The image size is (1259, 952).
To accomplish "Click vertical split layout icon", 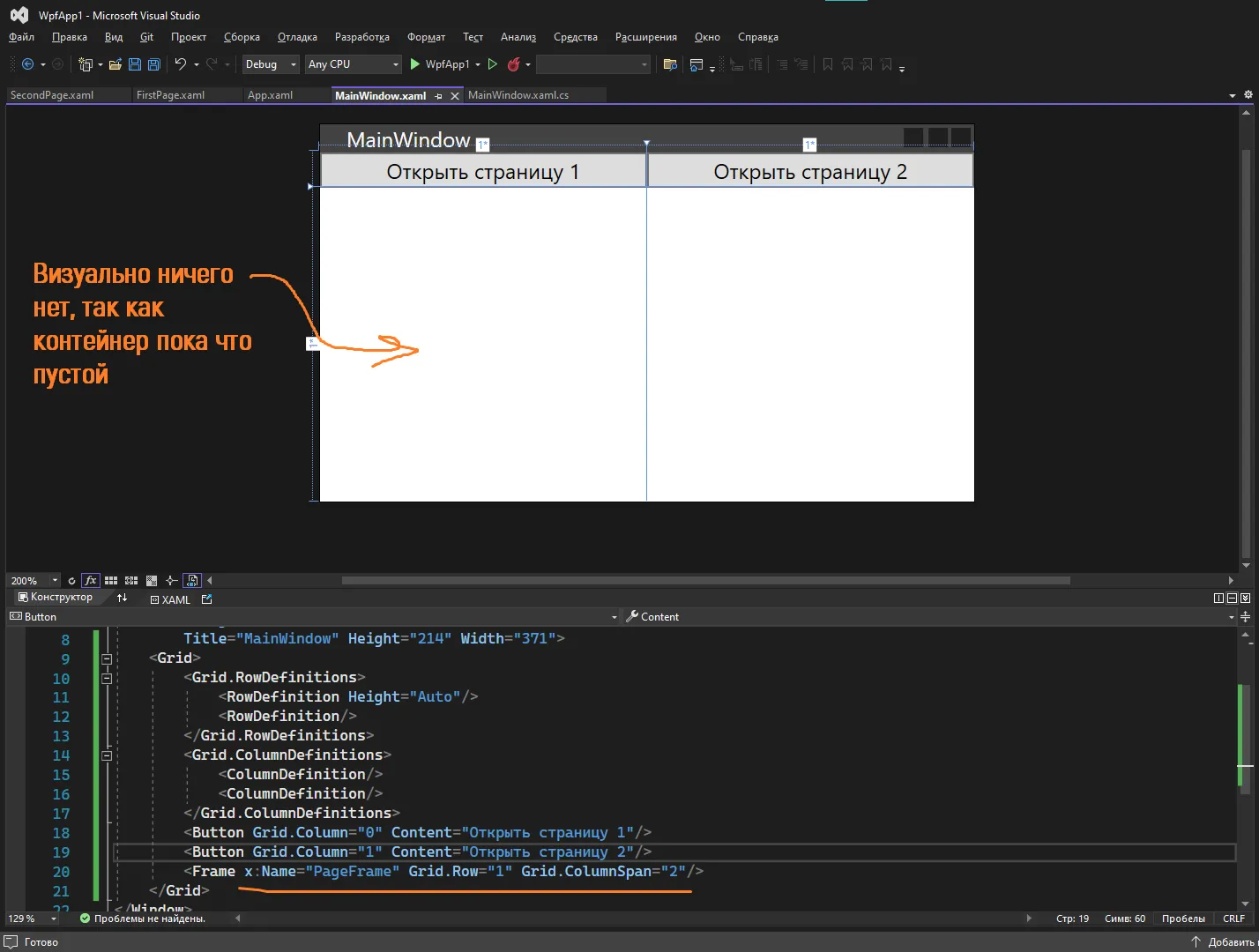I will click(x=1218, y=598).
